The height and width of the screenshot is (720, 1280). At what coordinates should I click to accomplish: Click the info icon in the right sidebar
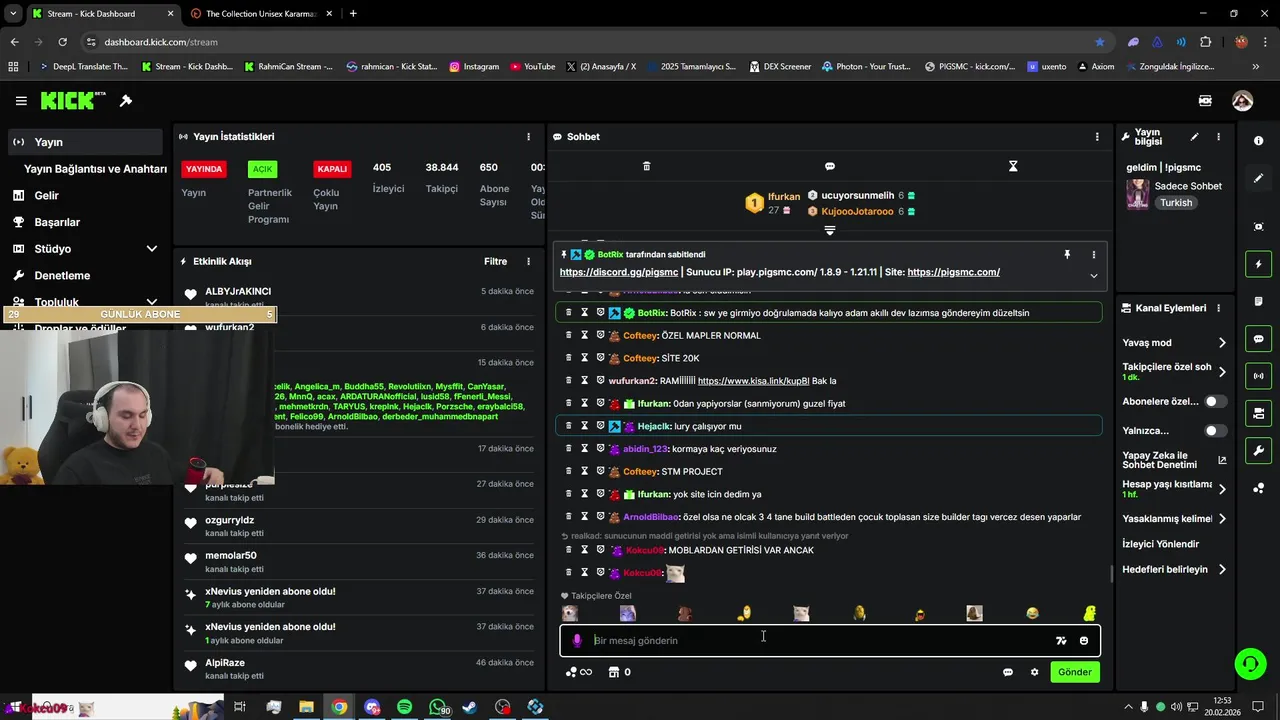tap(1258, 141)
